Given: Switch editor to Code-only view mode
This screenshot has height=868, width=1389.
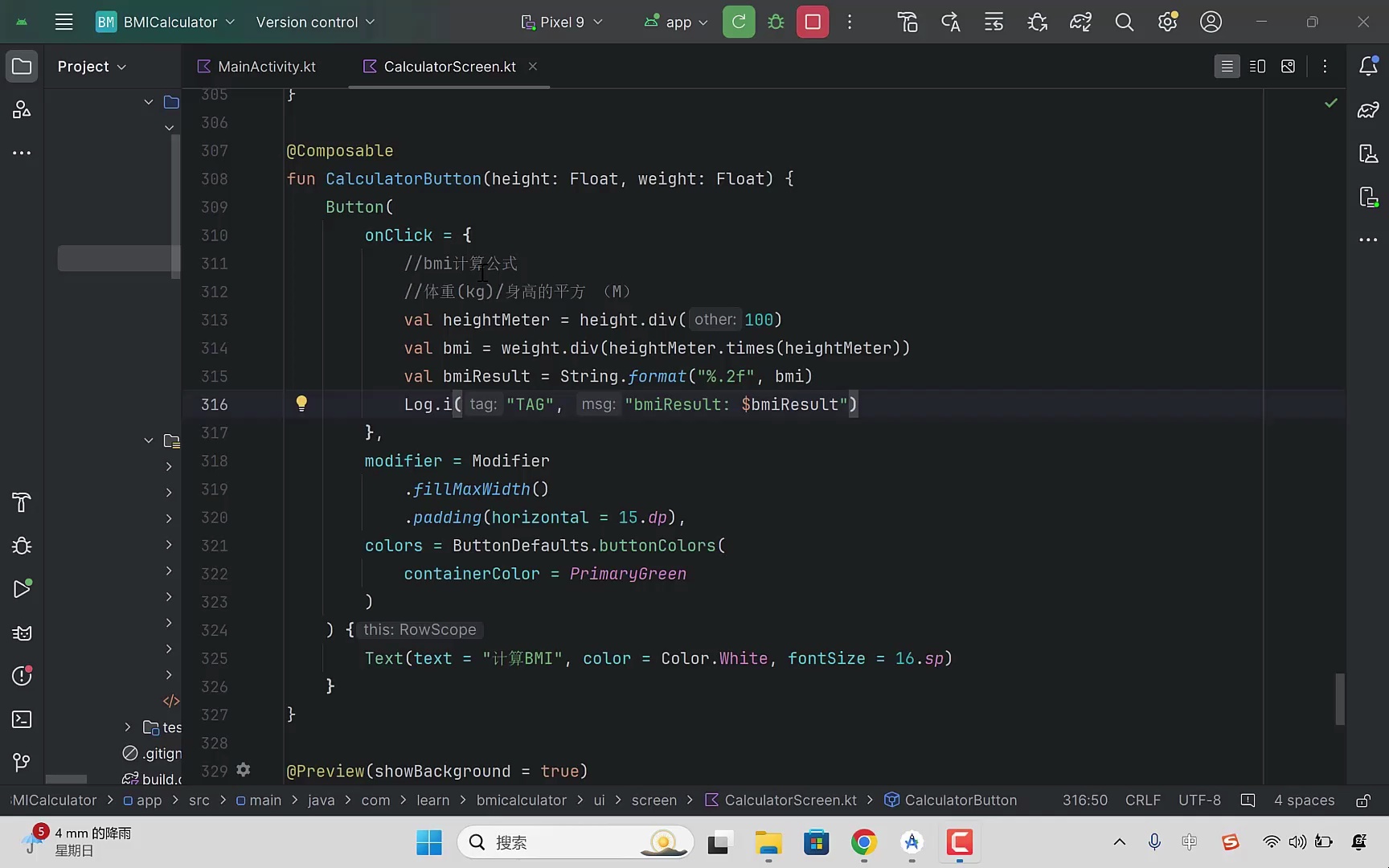Looking at the screenshot, I should point(1227,67).
